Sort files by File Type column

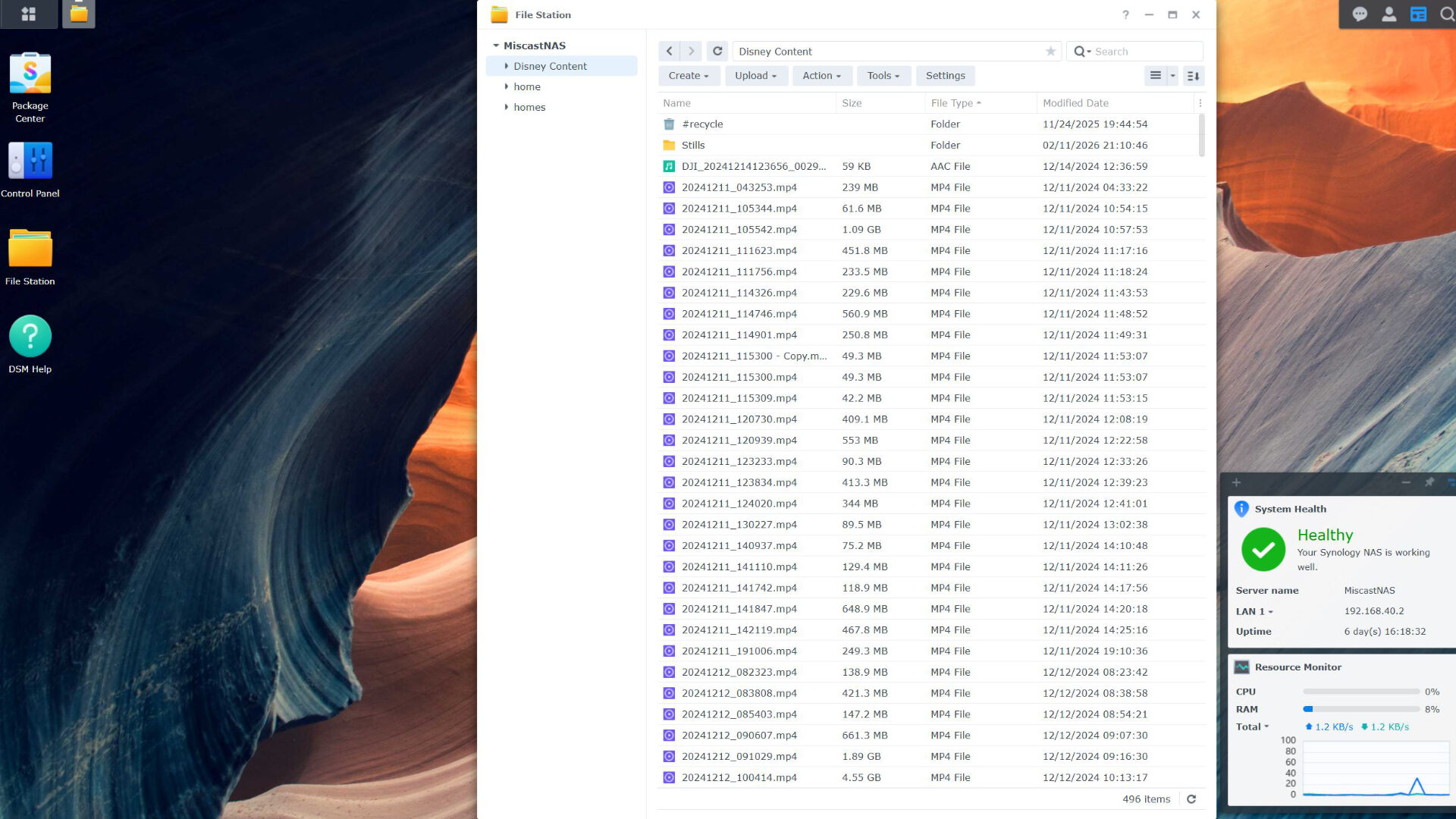981,103
